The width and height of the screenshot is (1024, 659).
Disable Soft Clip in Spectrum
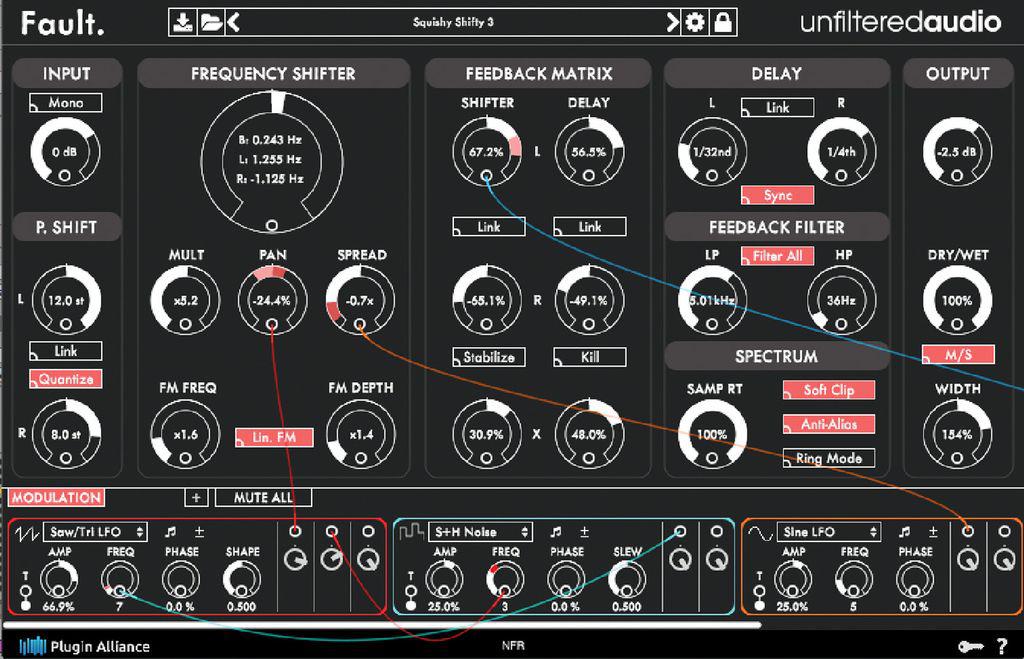pos(829,390)
